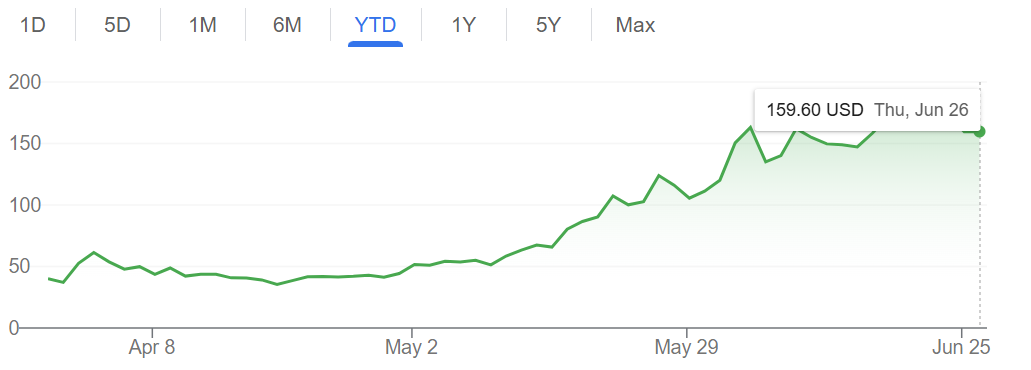Click the 150 price axis label
The image size is (1031, 370).
[25, 144]
